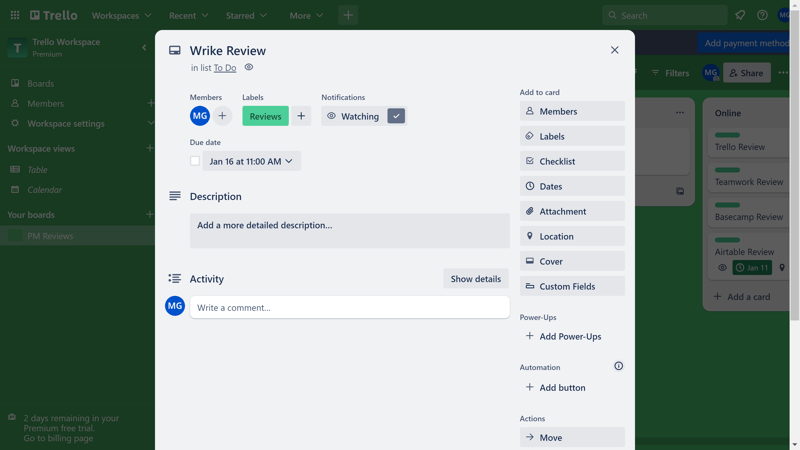800x450 pixels.
Task: Expand the Workspaces menu
Action: point(121,15)
